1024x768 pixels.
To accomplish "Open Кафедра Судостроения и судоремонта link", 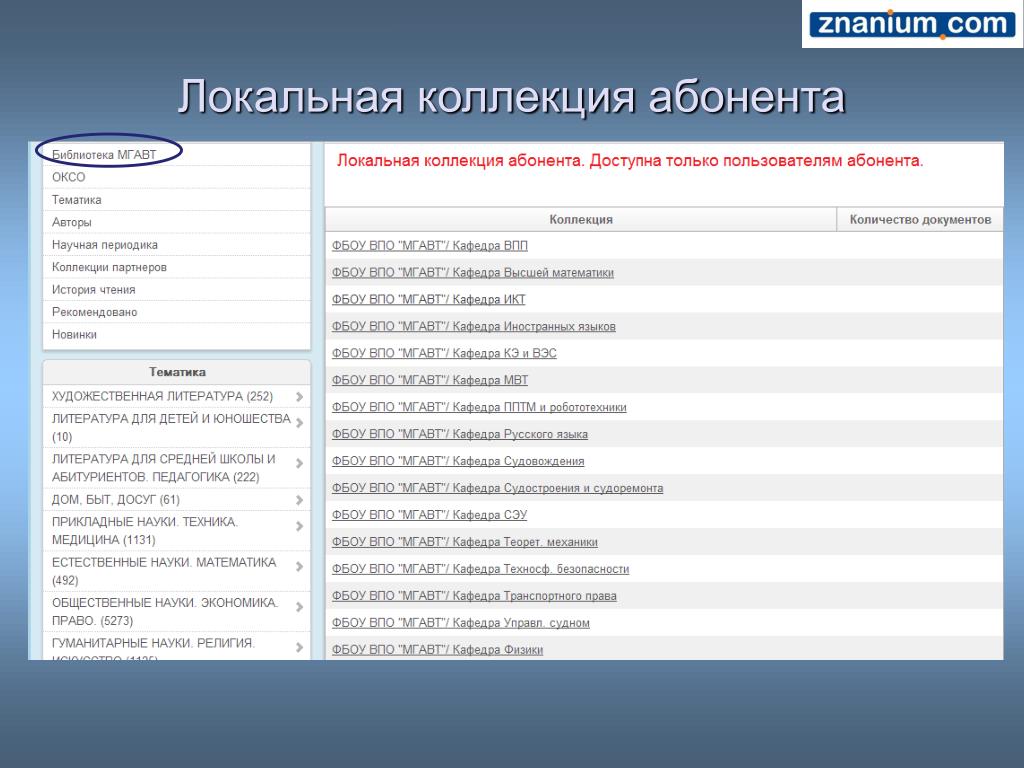I will [x=498, y=488].
